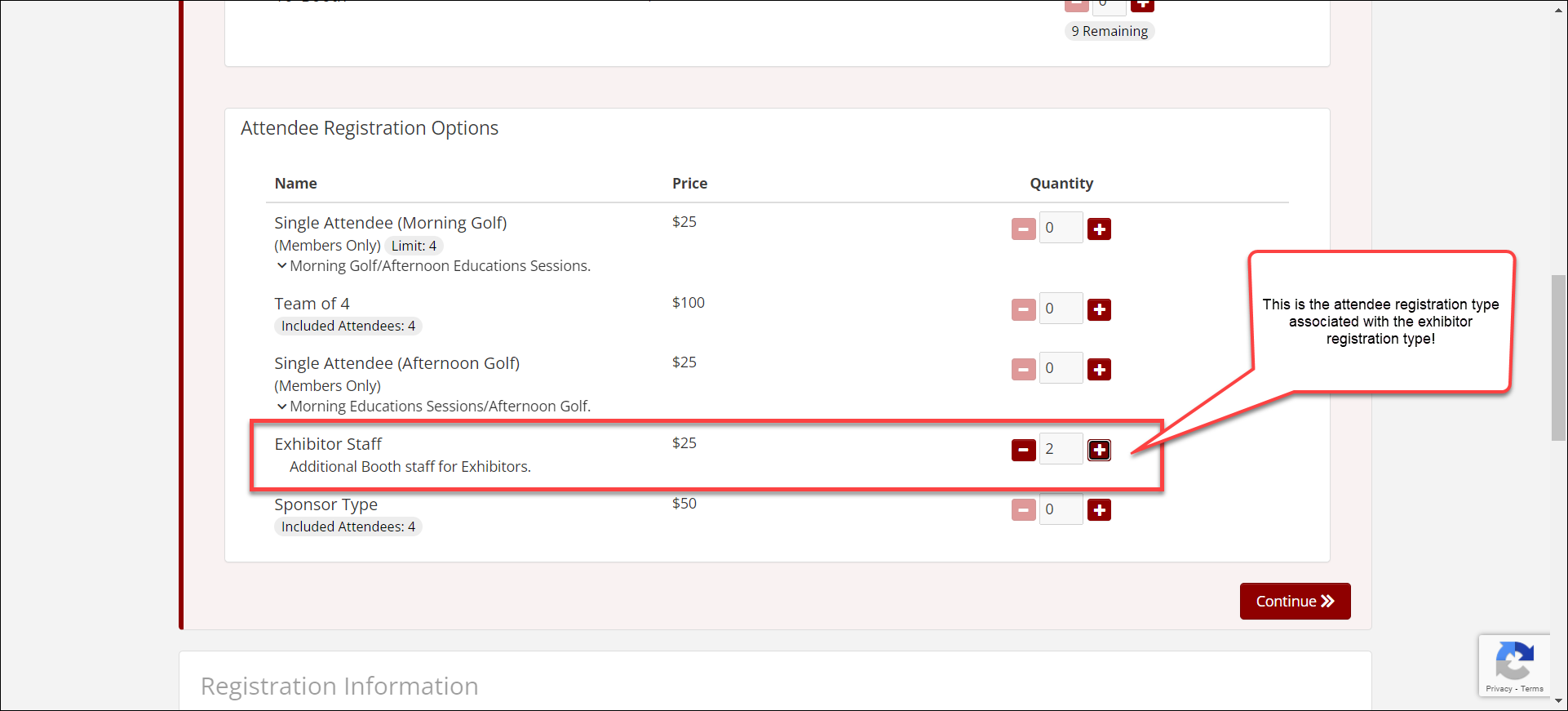Remove one Single Attendee Afternoon Golf
1568x711 pixels.
click(x=1023, y=370)
